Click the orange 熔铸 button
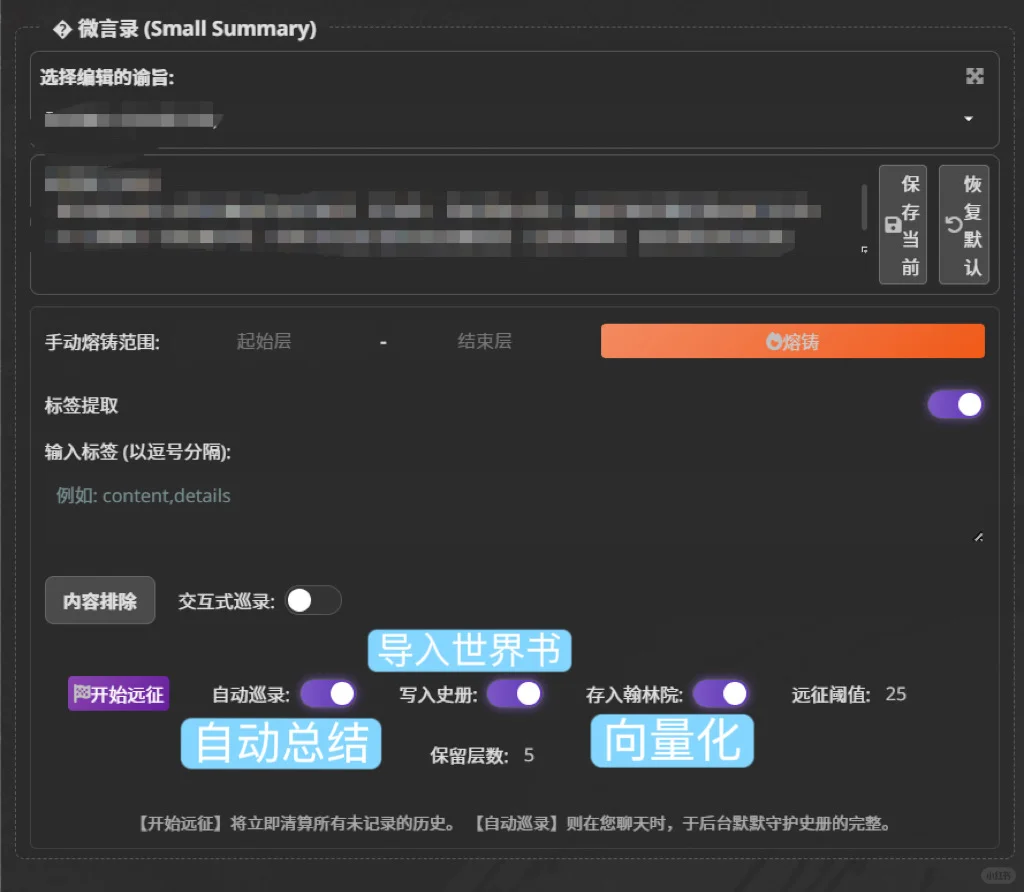This screenshot has width=1024, height=892. (792, 341)
